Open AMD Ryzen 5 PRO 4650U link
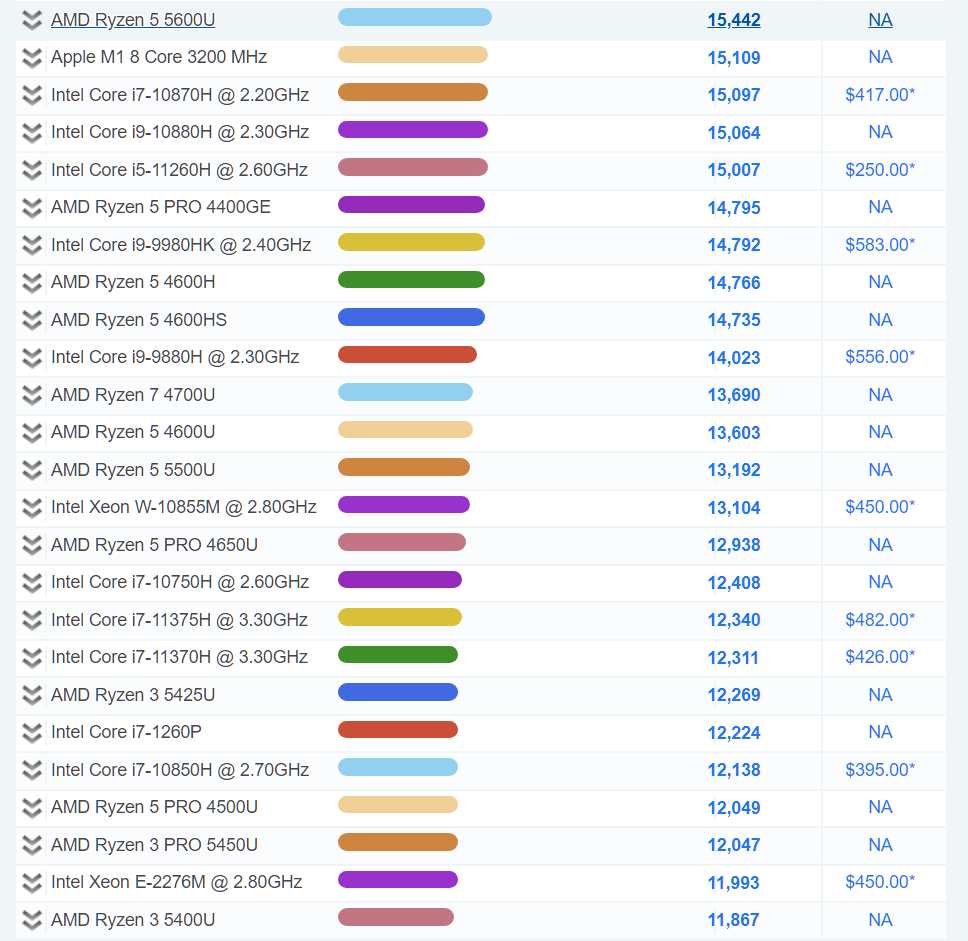The image size is (968, 941). tap(154, 545)
